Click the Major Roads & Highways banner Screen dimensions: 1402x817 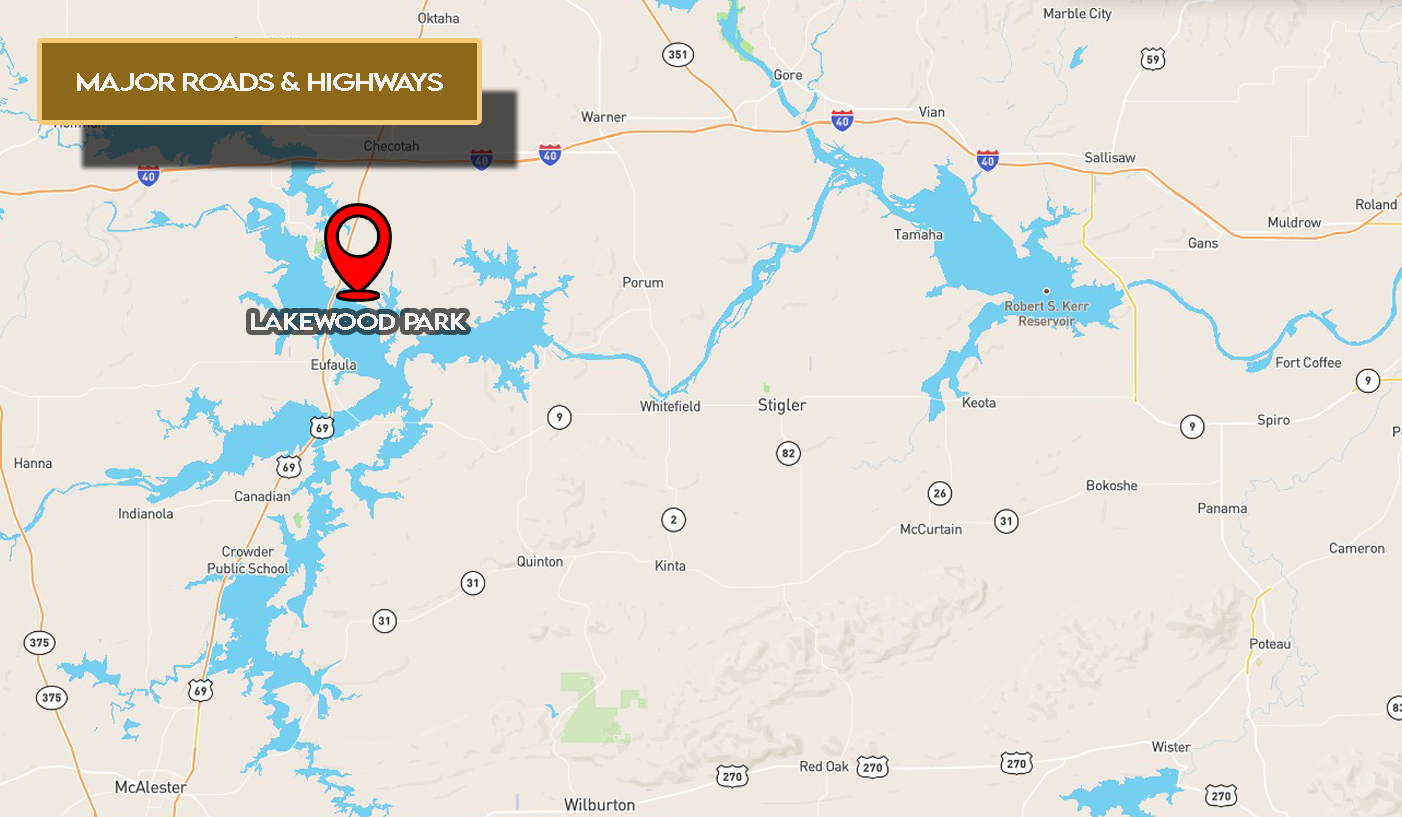click(x=260, y=82)
